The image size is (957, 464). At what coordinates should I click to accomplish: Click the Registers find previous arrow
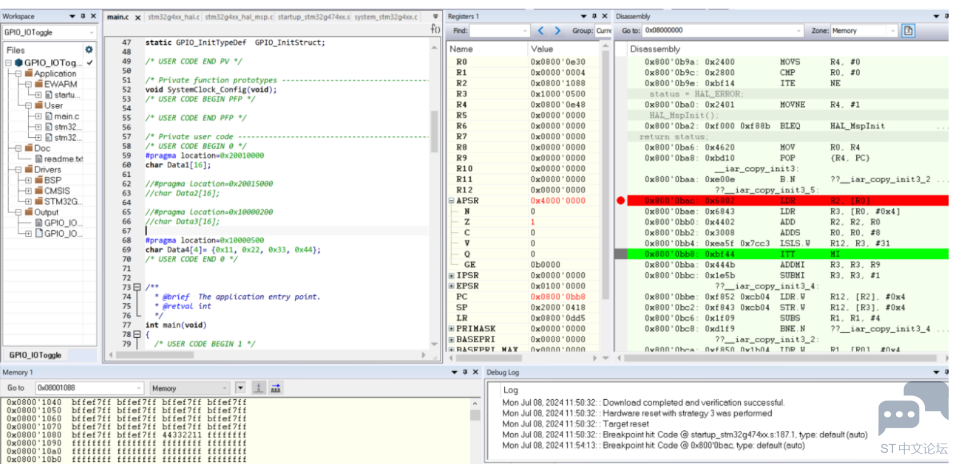[541, 31]
